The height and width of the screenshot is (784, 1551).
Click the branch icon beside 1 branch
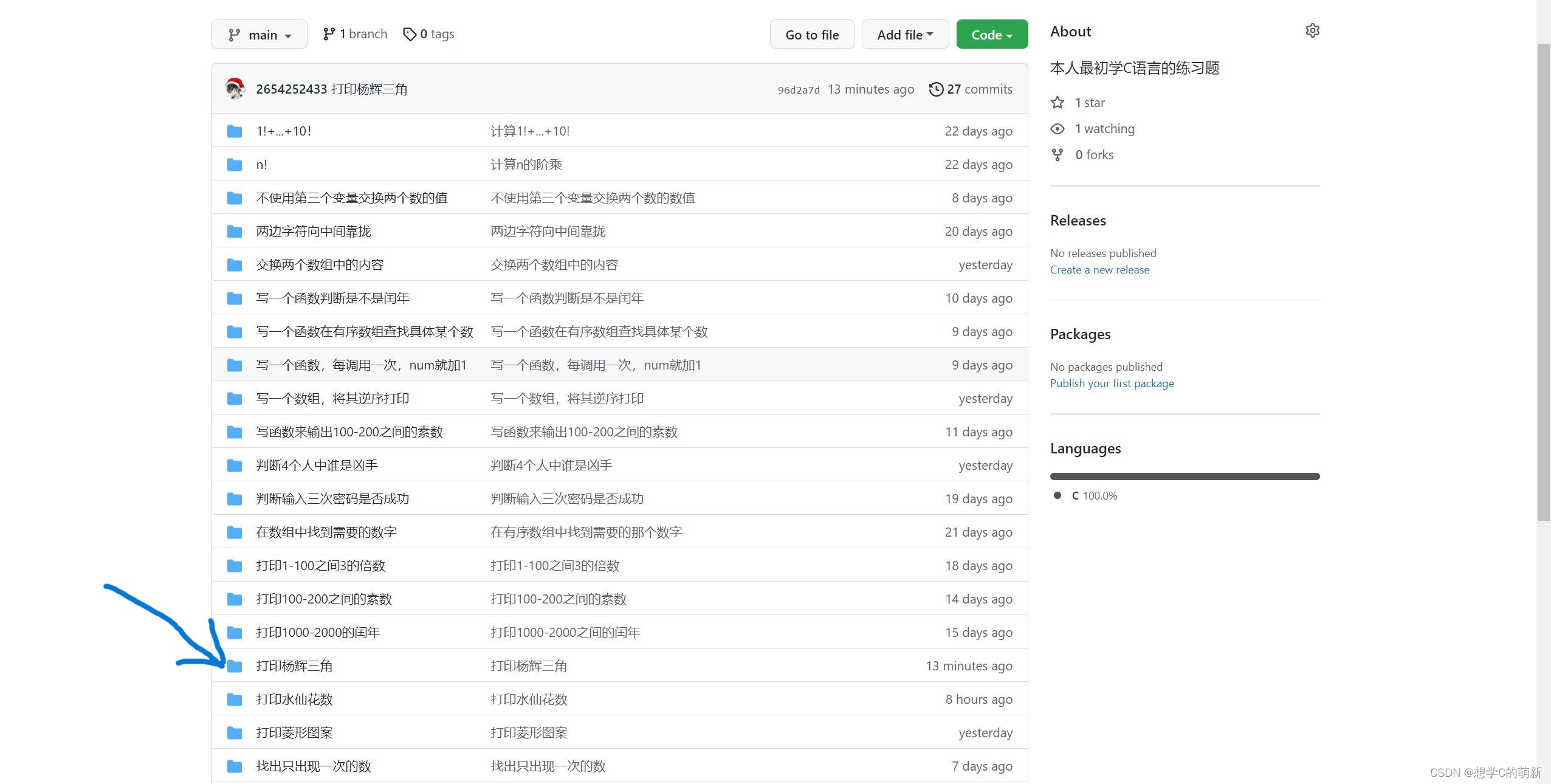329,34
